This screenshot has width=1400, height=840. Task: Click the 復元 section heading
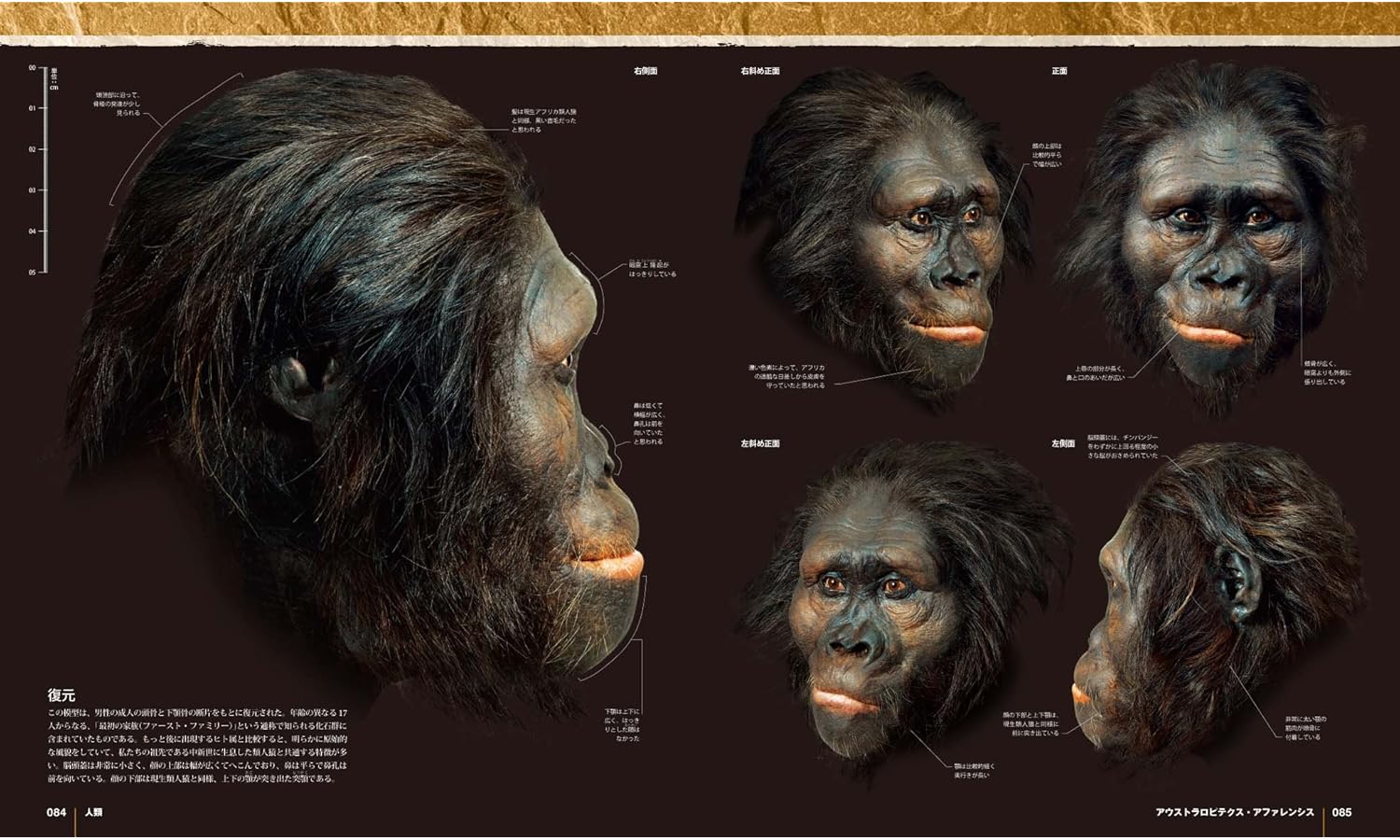point(62,695)
